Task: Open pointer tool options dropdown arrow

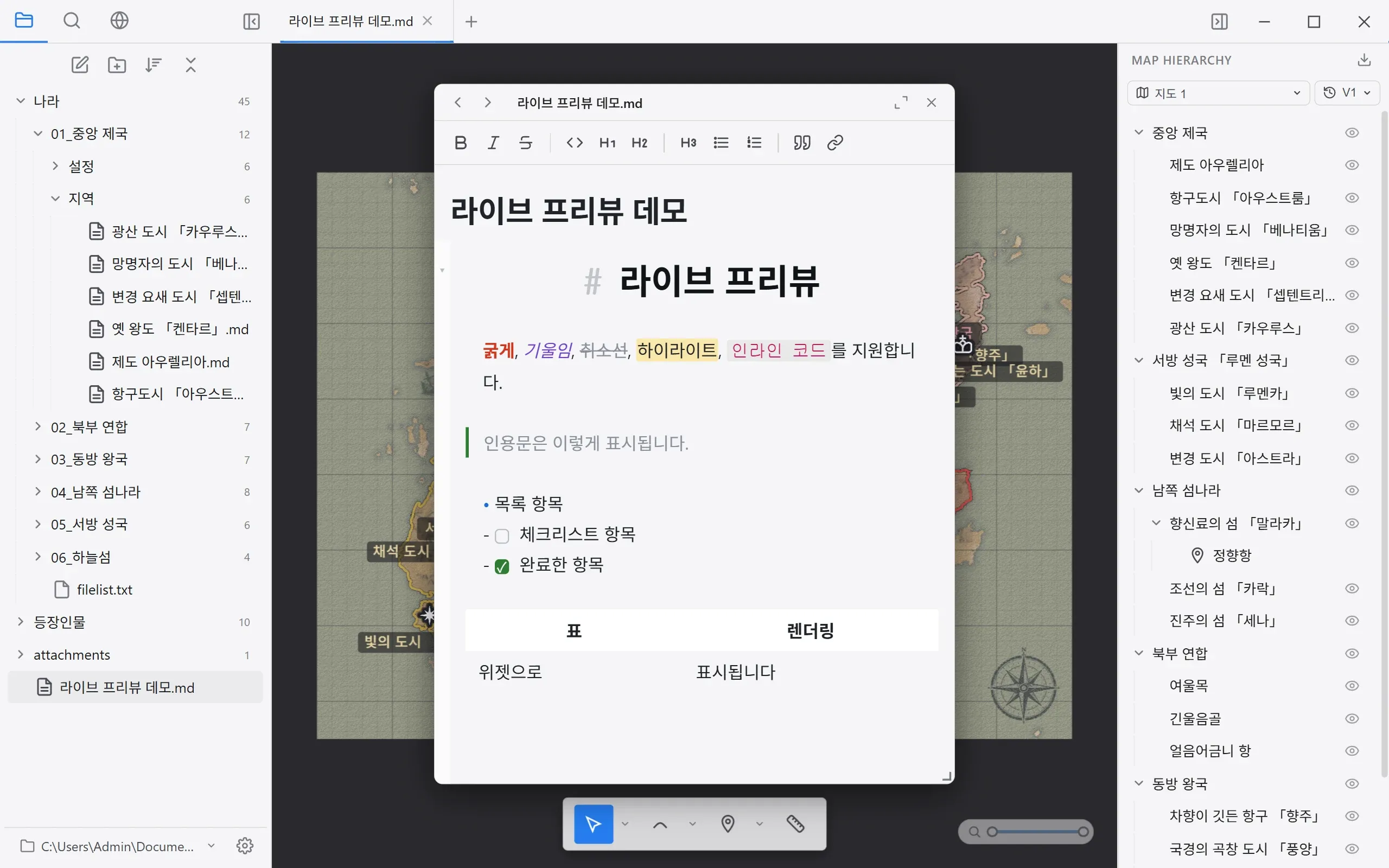Action: click(x=625, y=825)
